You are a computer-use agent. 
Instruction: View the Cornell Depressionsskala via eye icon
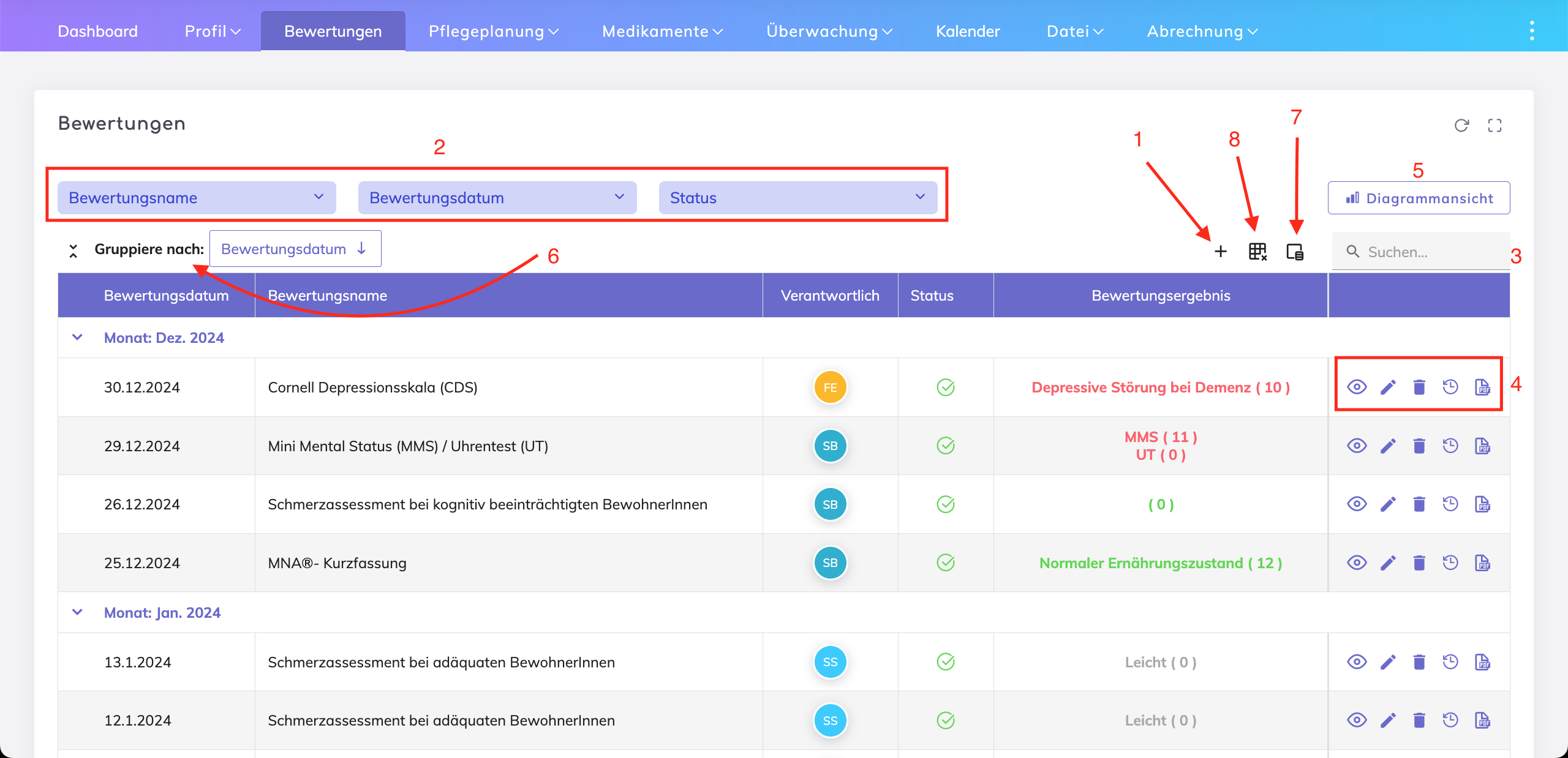(x=1357, y=387)
